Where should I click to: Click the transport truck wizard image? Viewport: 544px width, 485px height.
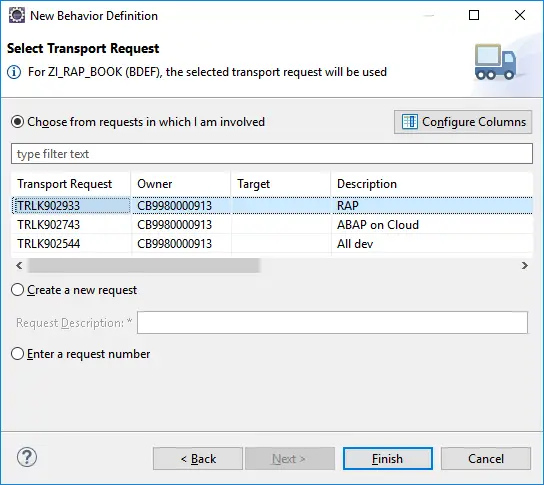click(x=495, y=62)
